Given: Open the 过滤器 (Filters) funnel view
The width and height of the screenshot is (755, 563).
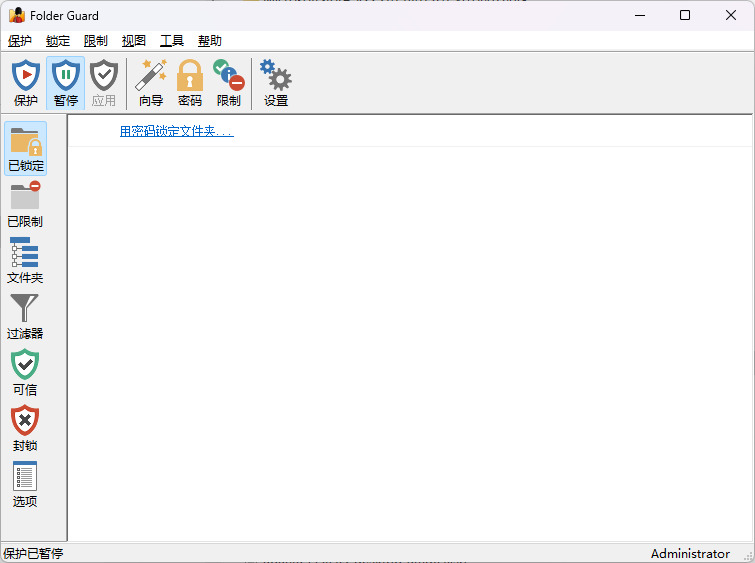Looking at the screenshot, I should point(25,317).
